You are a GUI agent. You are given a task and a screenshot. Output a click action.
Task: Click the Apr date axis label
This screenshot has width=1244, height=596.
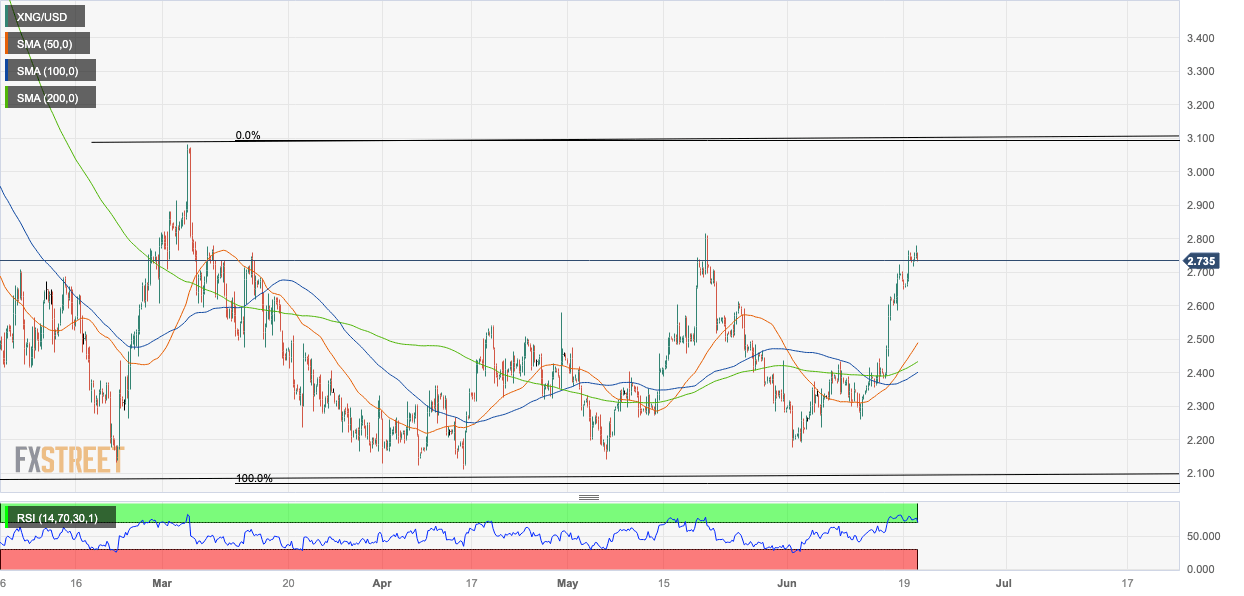381,582
